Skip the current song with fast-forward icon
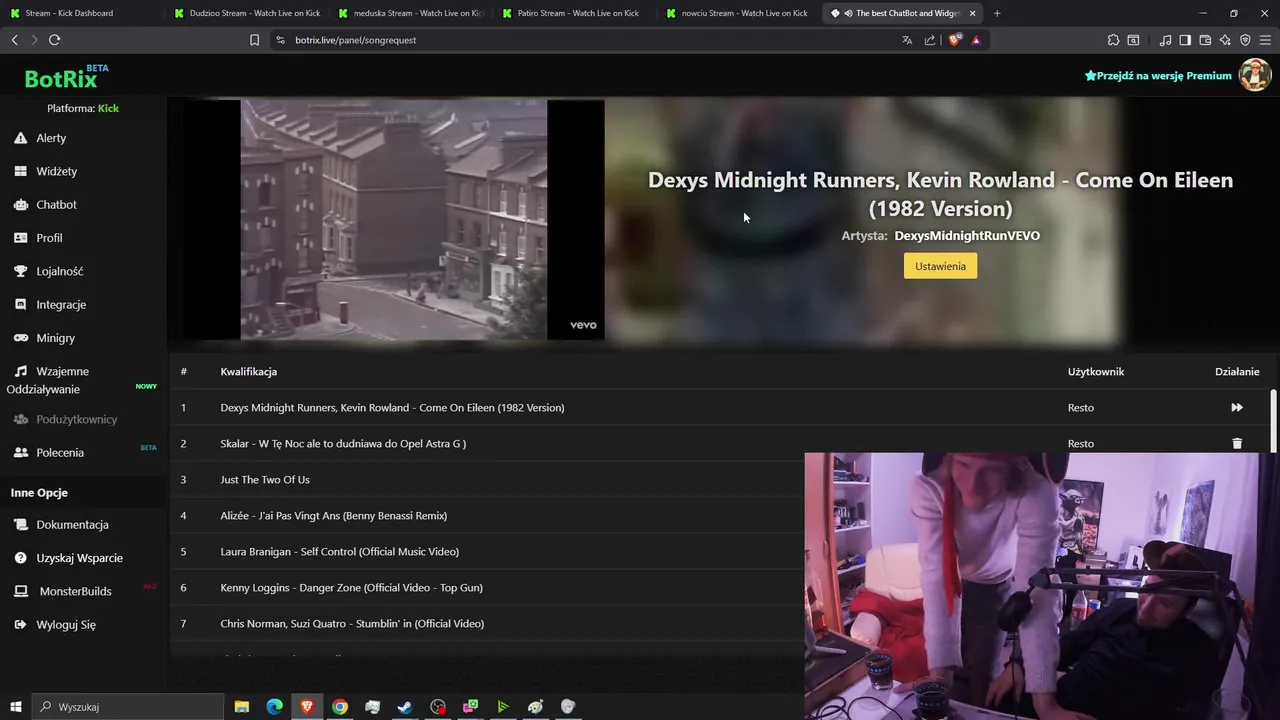 [x=1237, y=407]
